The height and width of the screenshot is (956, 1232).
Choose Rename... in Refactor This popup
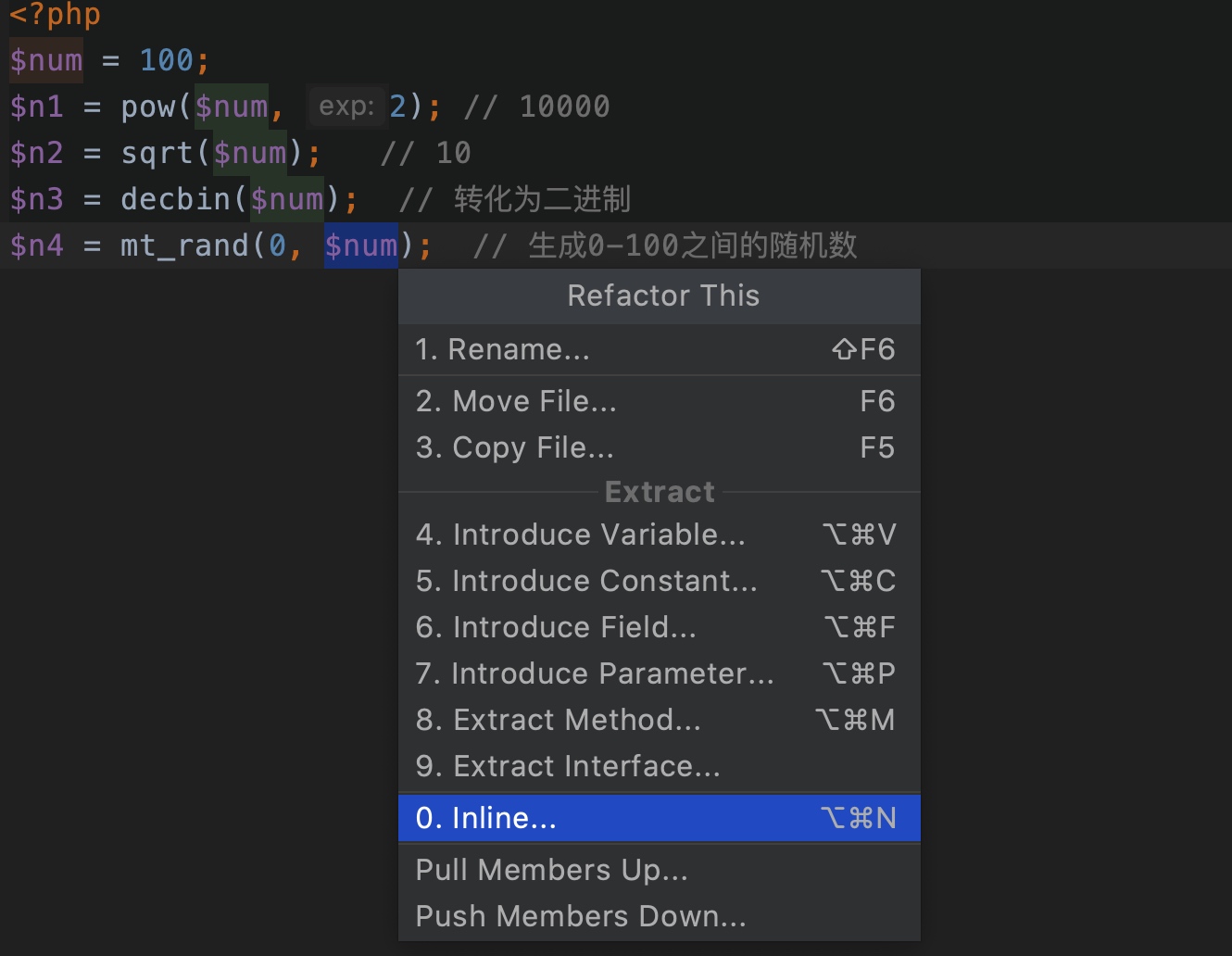pyautogui.click(x=660, y=349)
